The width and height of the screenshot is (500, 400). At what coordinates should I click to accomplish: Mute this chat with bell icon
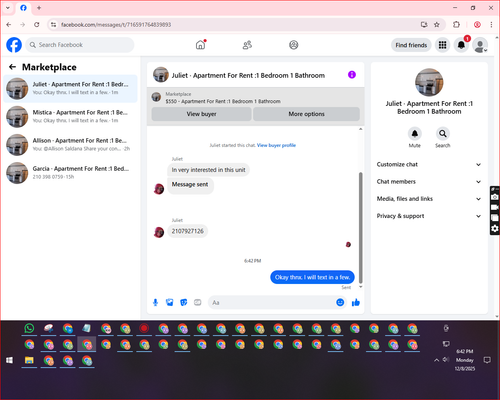pos(414,134)
